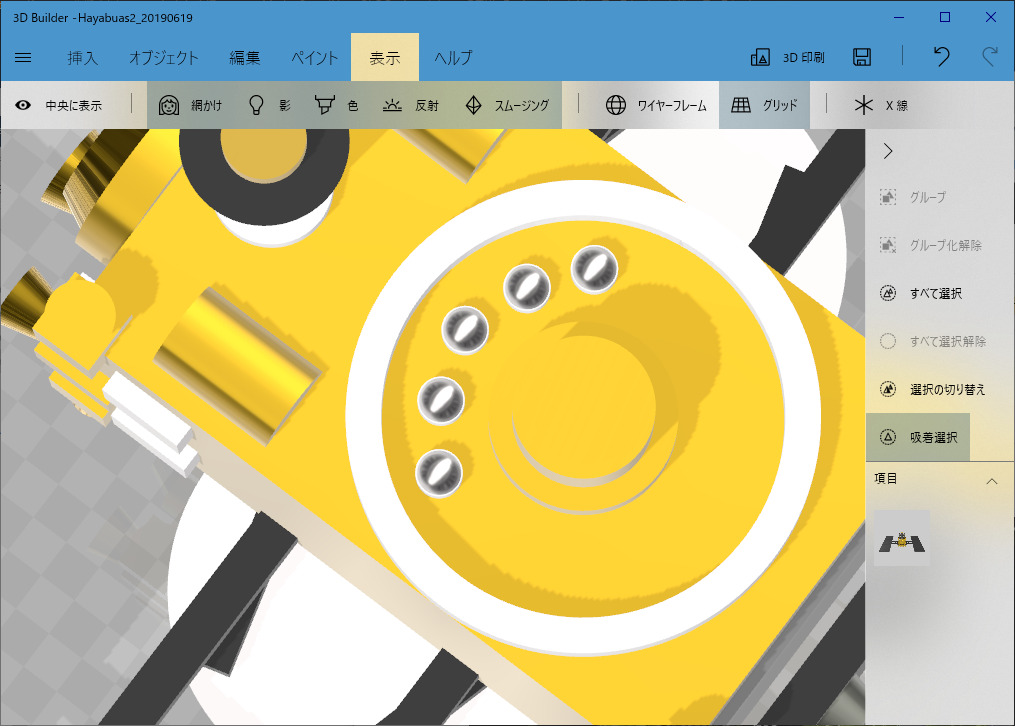Click the グループ label
Image resolution: width=1015 pixels, height=726 pixels.
click(928, 197)
